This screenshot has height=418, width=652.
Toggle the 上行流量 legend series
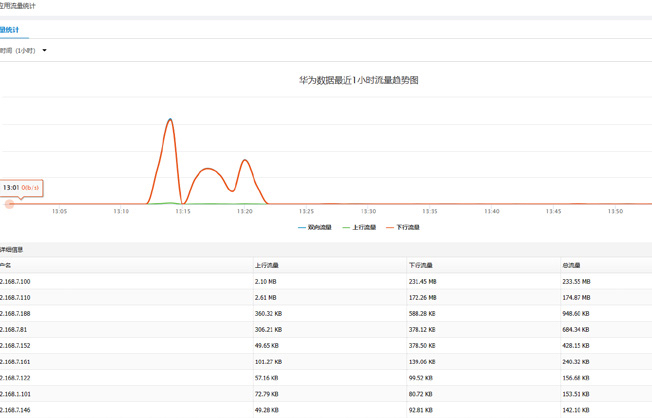coord(360,228)
